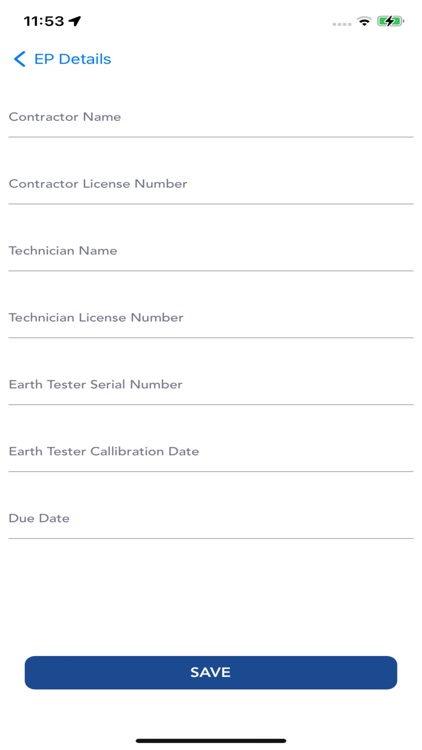Tap the cellular signal dots indicator
The image size is (422, 750).
342,23
